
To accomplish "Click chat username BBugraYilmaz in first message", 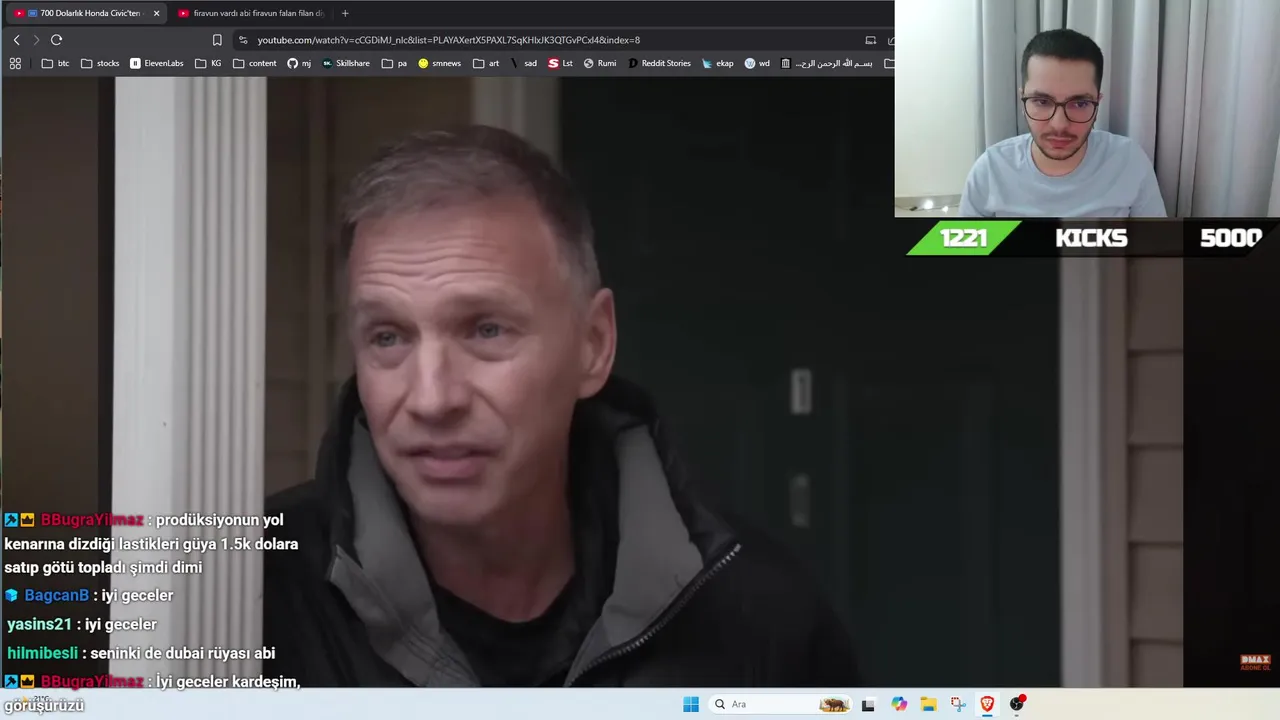I will click(92, 520).
